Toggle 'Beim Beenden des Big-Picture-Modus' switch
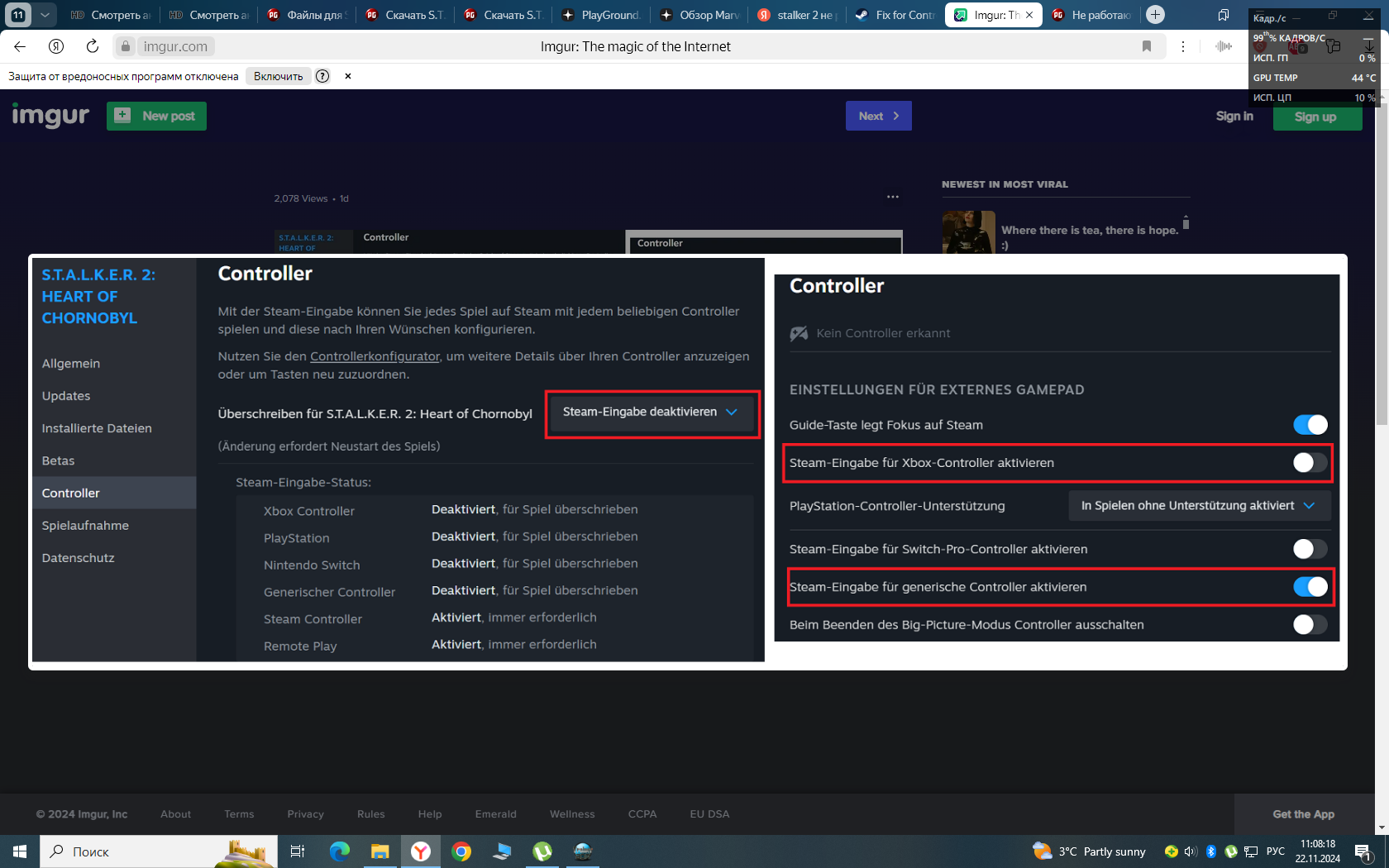1389x868 pixels. (1310, 625)
